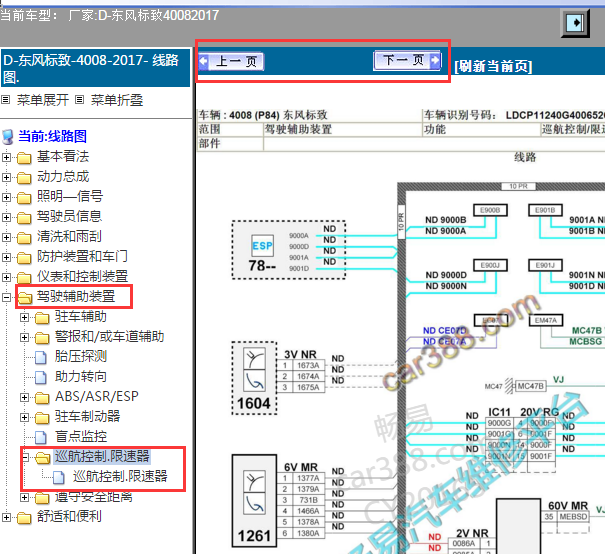This screenshot has height=554, width=605.
Task: Click the 动力总成 folder icon
Action: click(x=24, y=178)
